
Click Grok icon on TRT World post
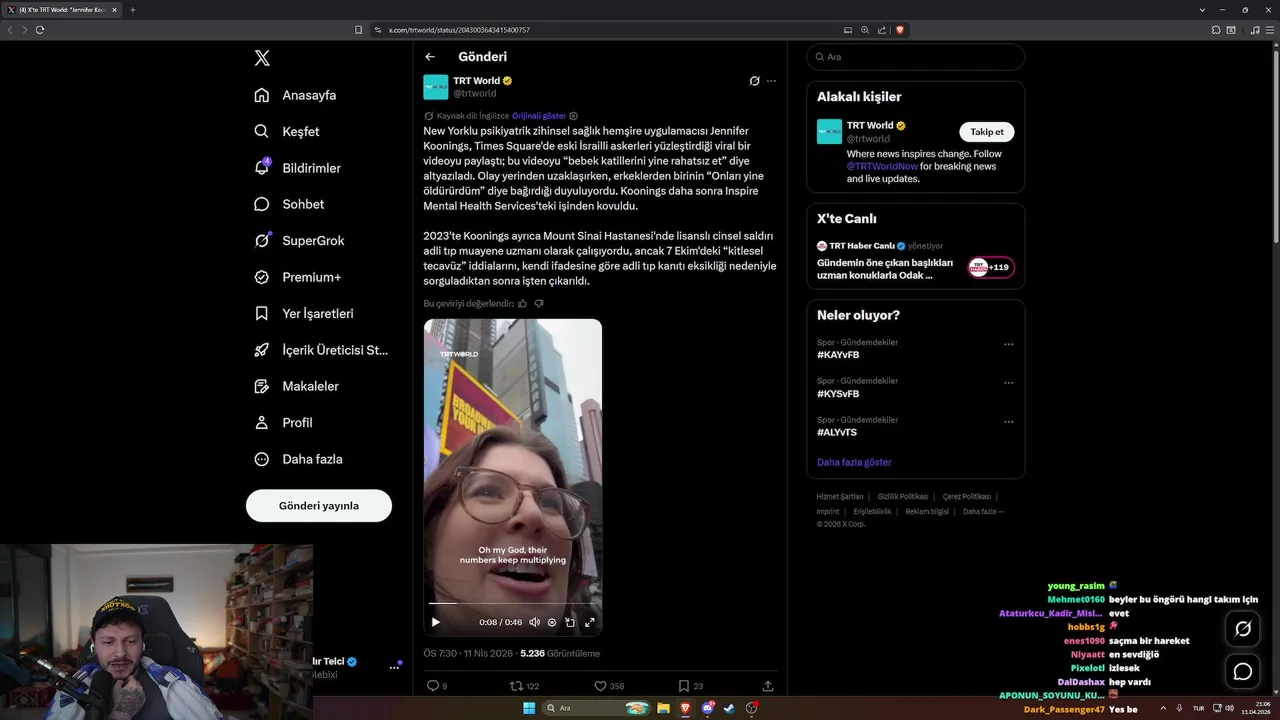click(754, 81)
